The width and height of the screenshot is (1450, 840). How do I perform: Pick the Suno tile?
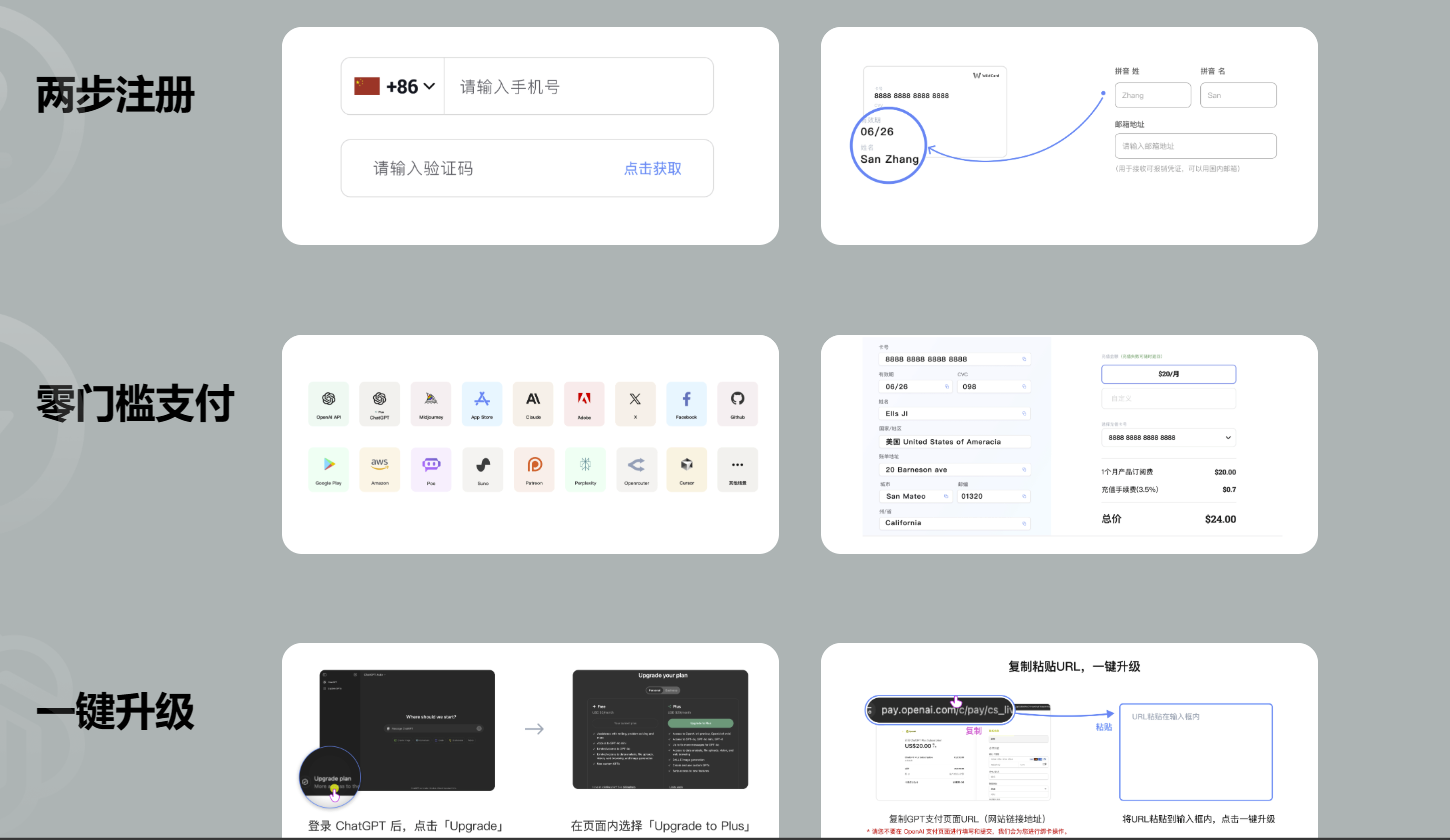[482, 469]
